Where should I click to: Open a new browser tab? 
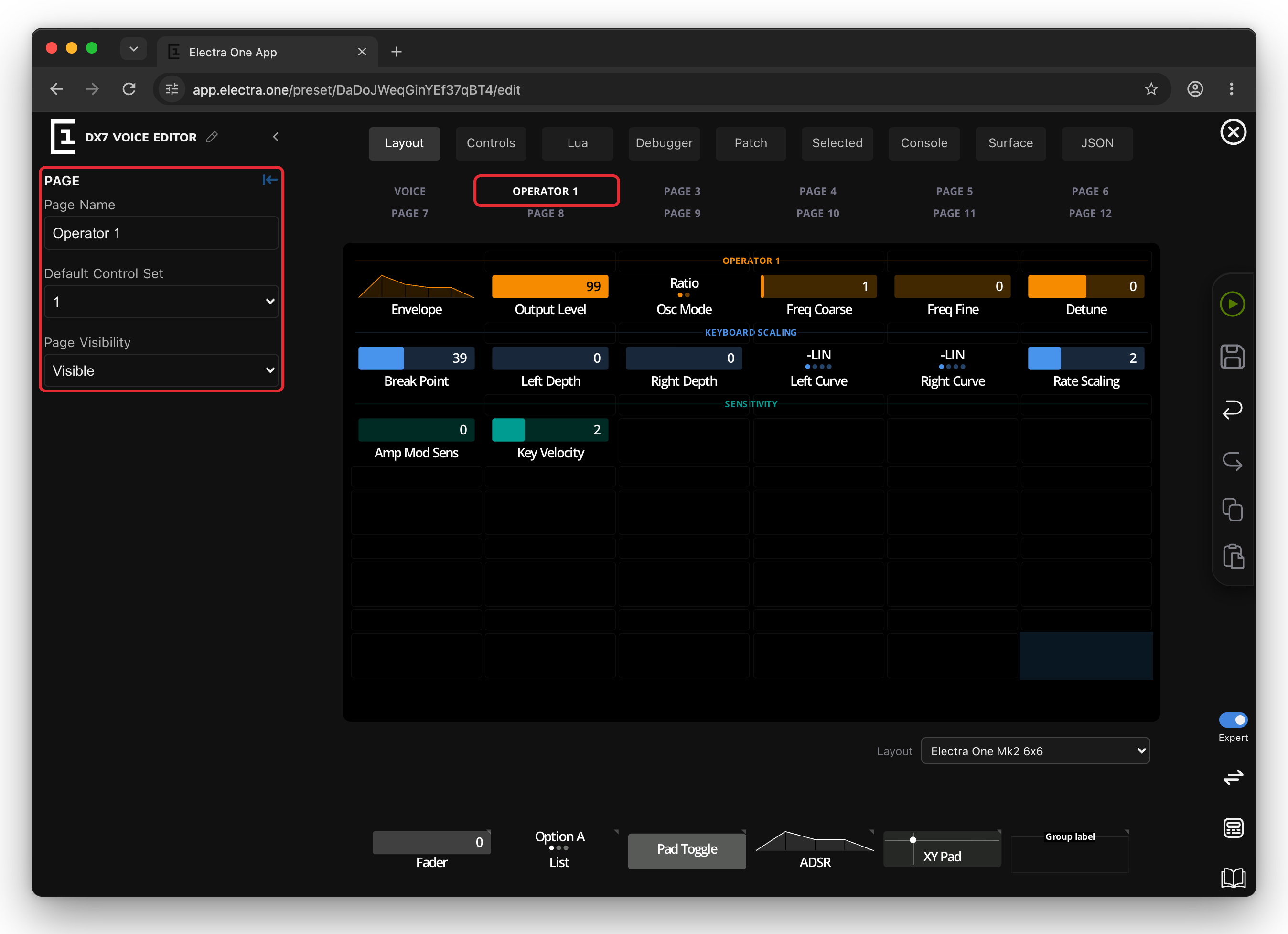coord(397,52)
